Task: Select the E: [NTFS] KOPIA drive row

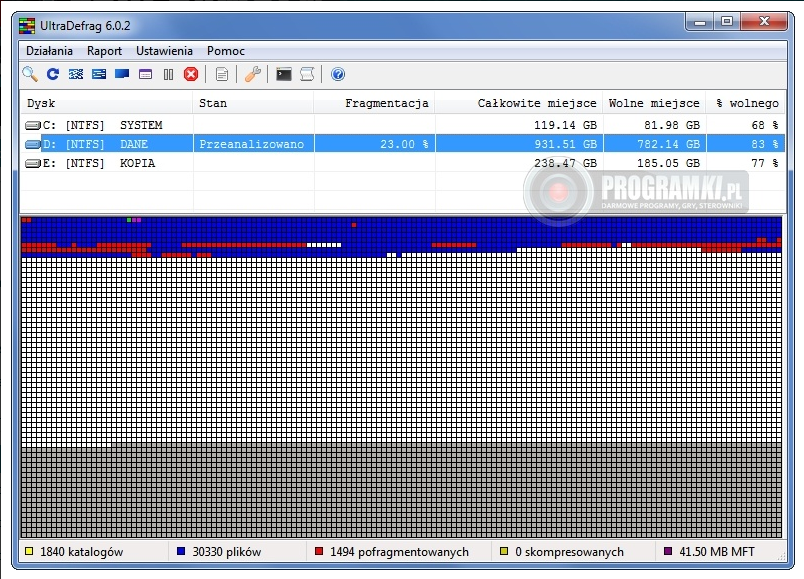Action: pyautogui.click(x=403, y=163)
